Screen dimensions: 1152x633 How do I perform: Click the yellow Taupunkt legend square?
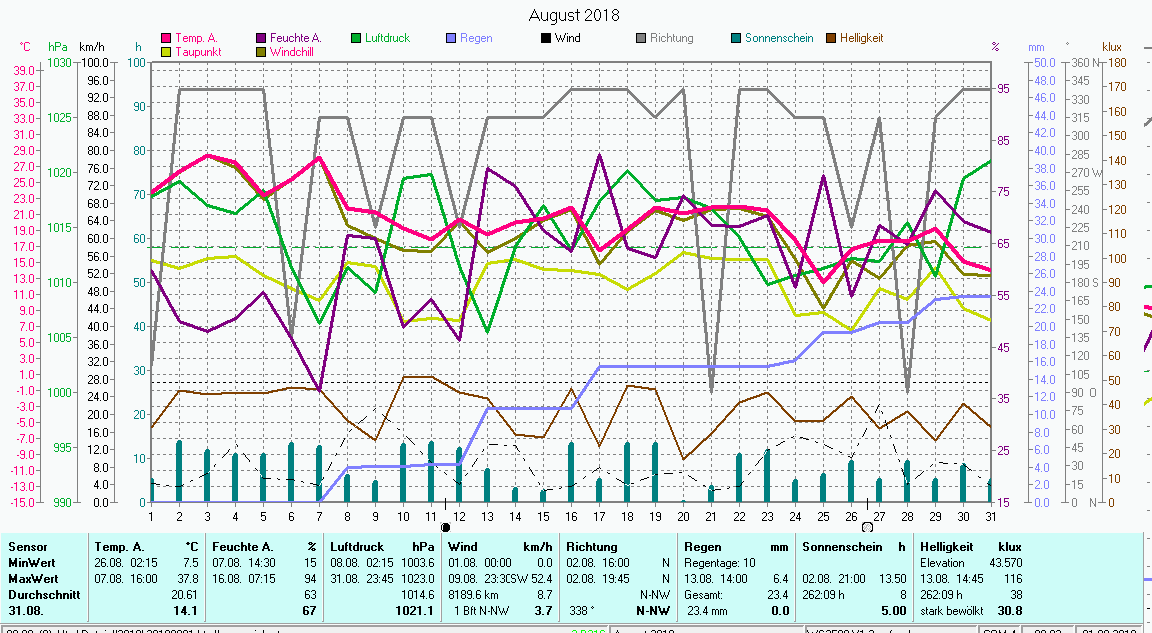coord(167,52)
